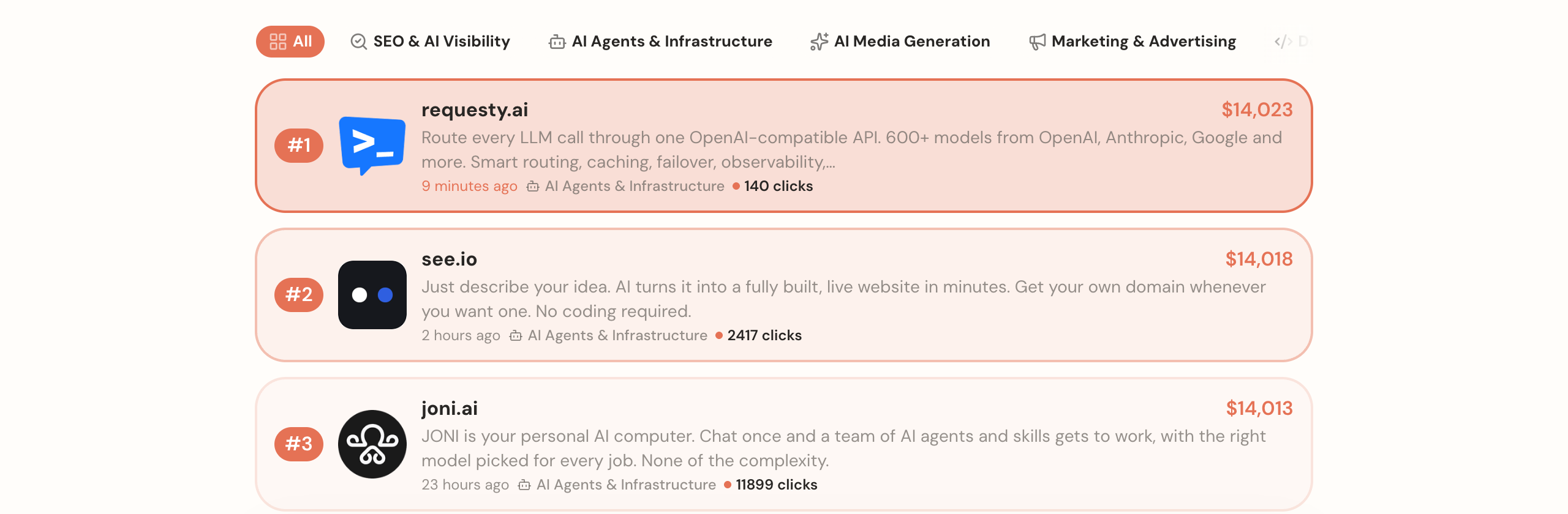Click the see.io two-dot logo

[372, 295]
